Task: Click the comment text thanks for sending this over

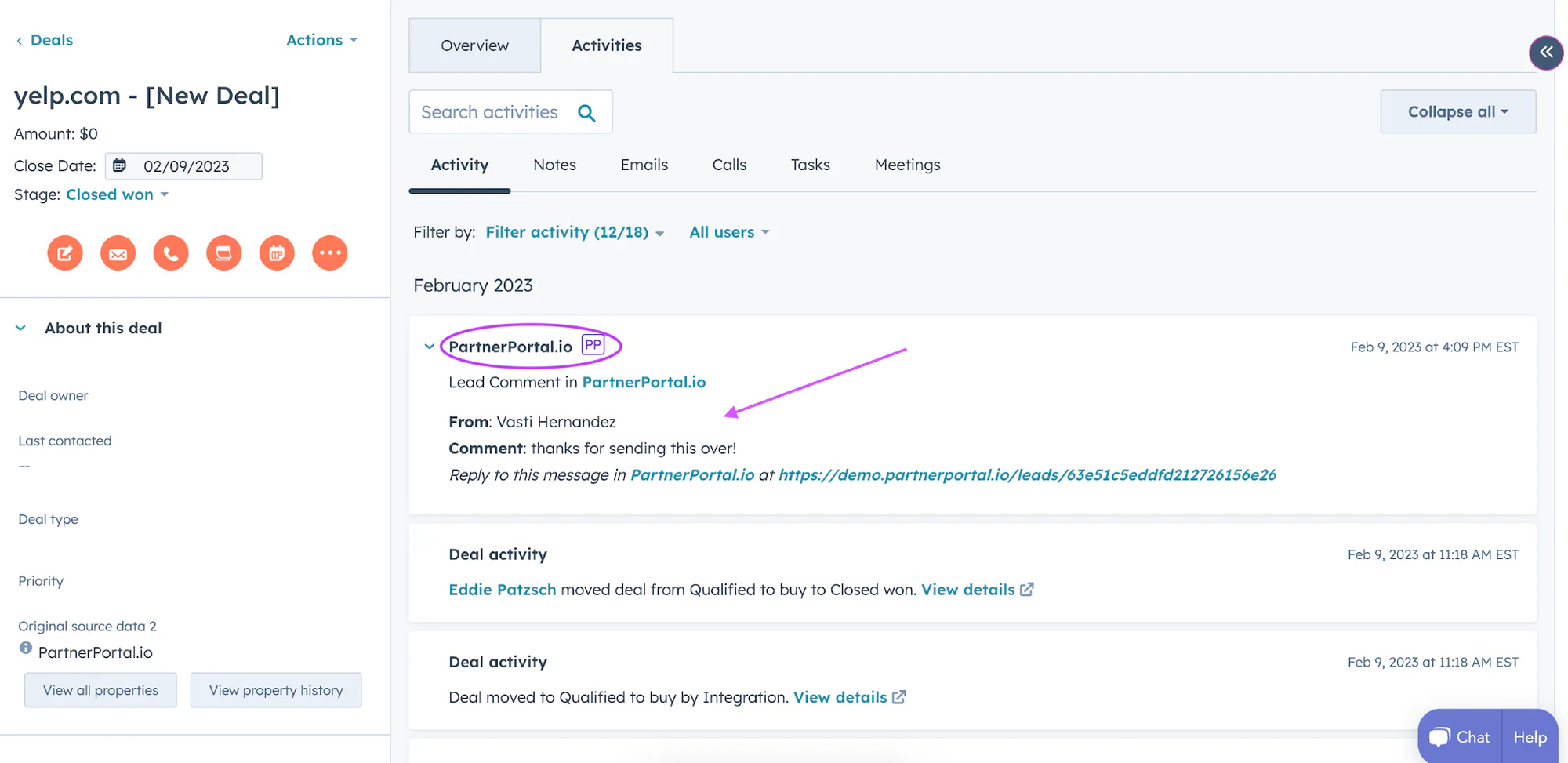Action: tap(633, 449)
